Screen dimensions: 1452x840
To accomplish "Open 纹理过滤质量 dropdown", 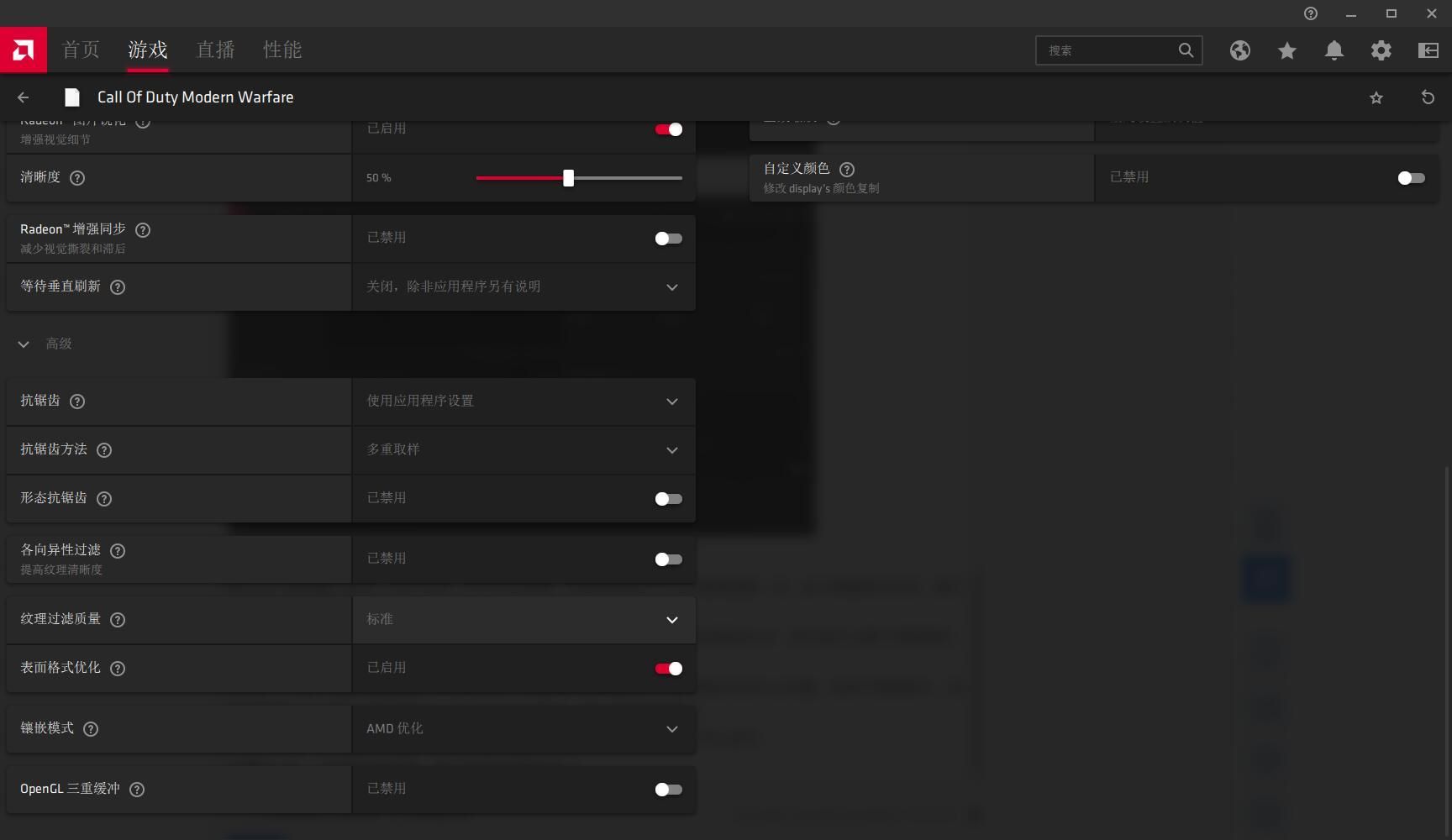I will click(x=523, y=620).
